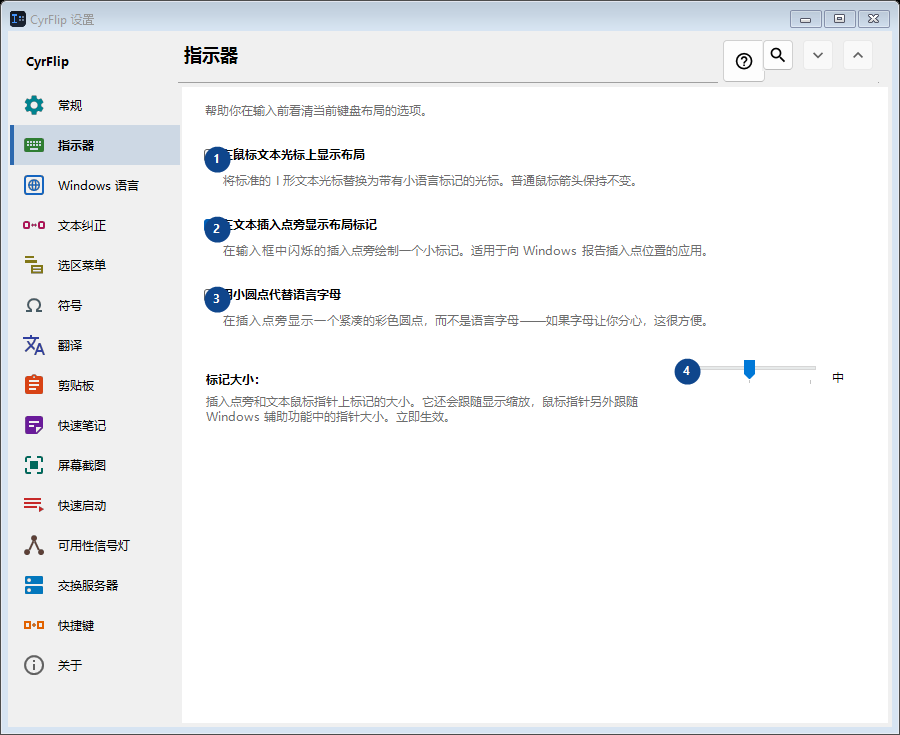Click the 标记大小: label
This screenshot has width=900, height=735.
[232, 379]
